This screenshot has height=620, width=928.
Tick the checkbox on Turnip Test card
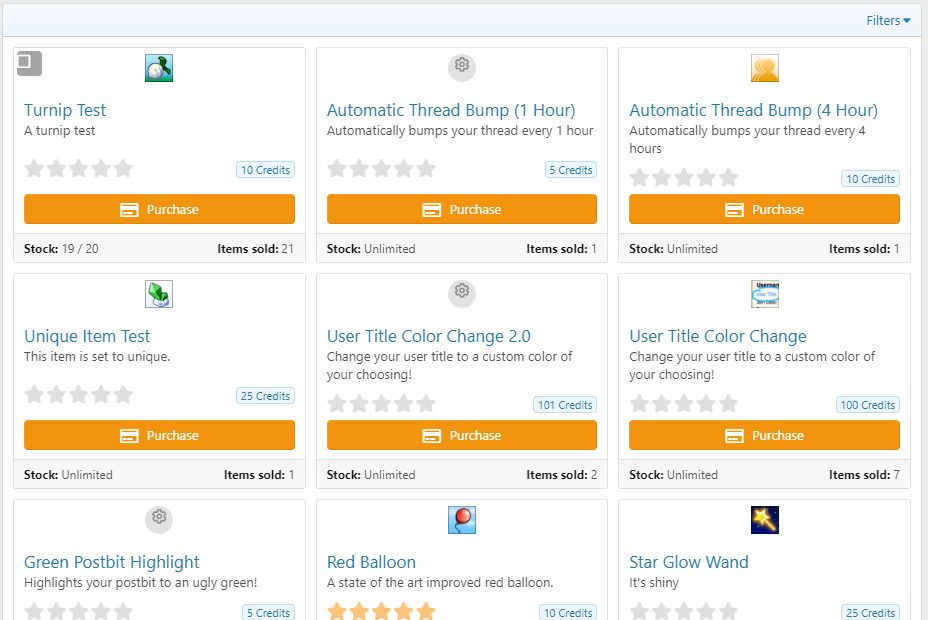pyautogui.click(x=29, y=63)
